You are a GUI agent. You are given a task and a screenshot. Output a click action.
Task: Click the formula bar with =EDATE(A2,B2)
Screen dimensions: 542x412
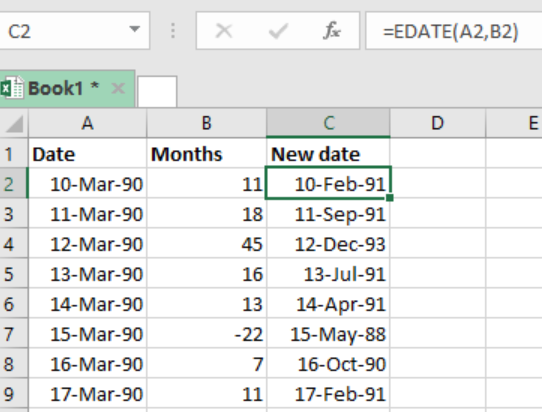point(454,31)
